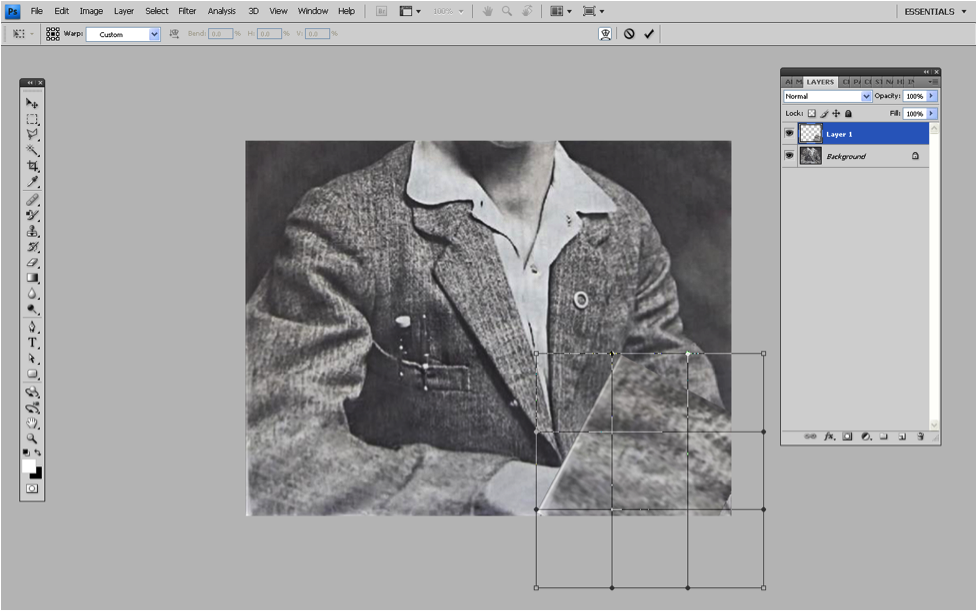Select the Move tool
Screen dimensions: 977x611
tap(32, 103)
